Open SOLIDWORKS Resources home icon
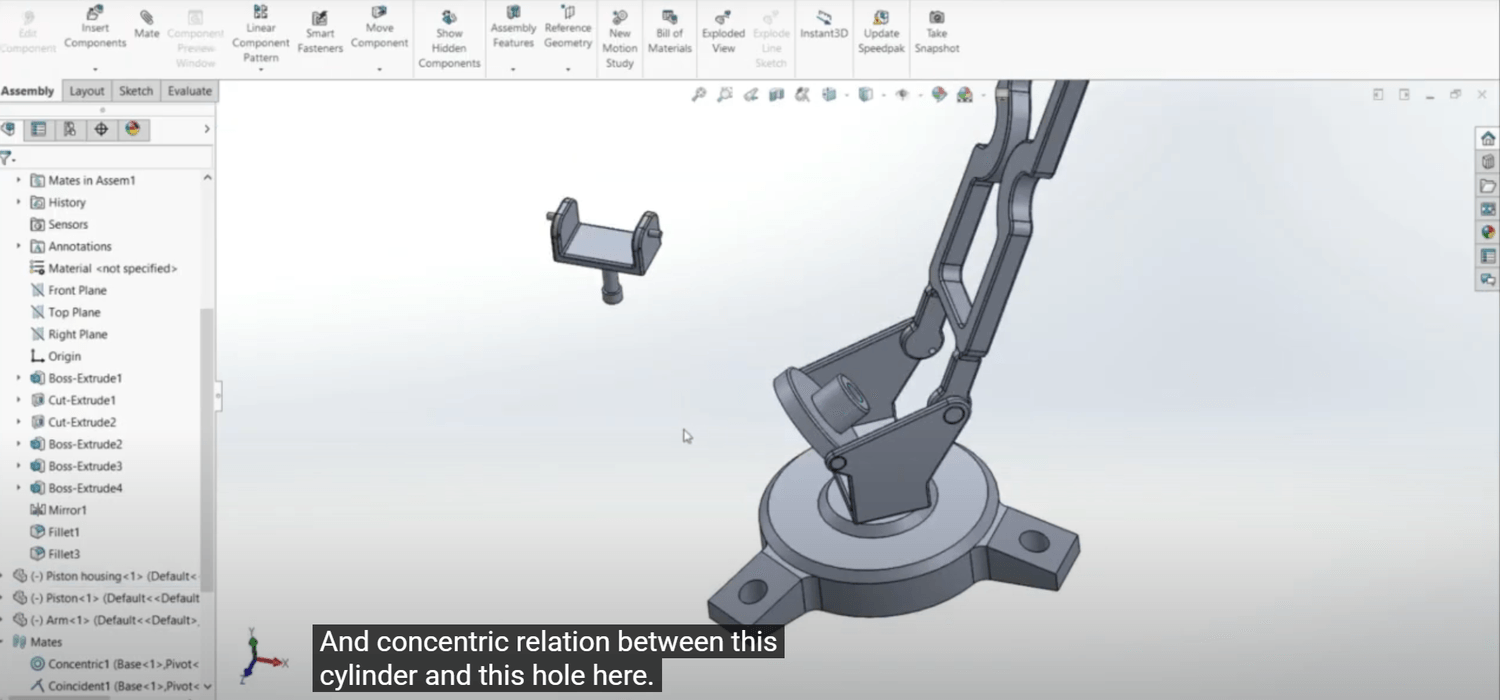Image resolution: width=1500 pixels, height=700 pixels. tap(1488, 139)
